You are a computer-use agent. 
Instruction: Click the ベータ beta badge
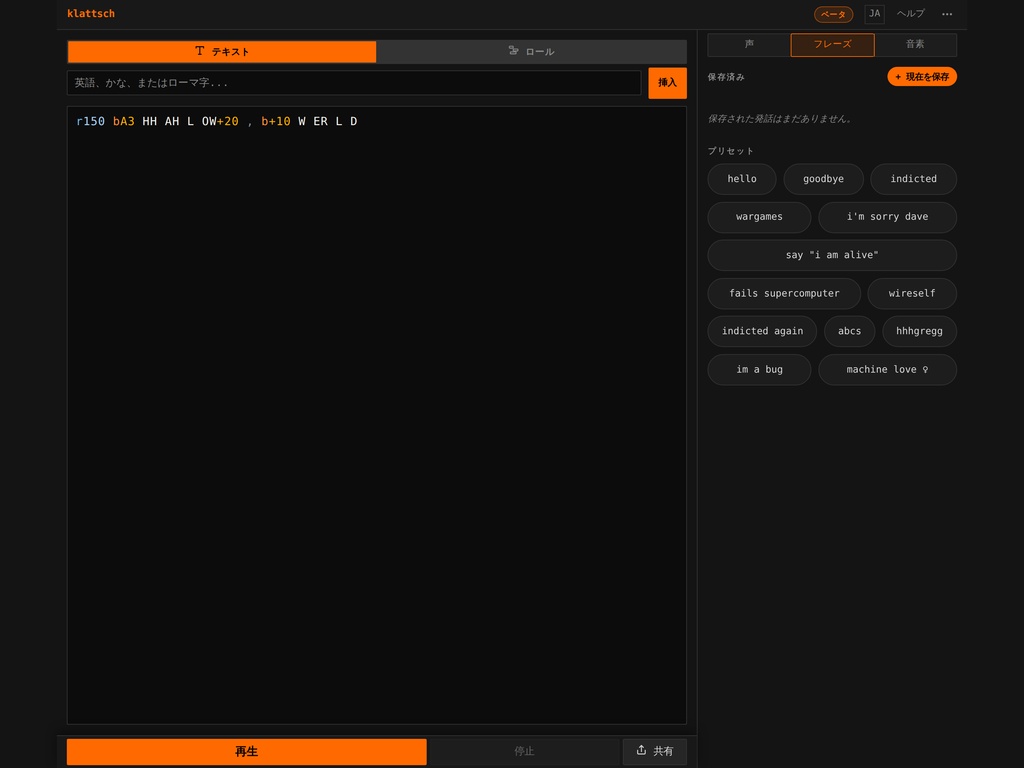pyautogui.click(x=833, y=14)
